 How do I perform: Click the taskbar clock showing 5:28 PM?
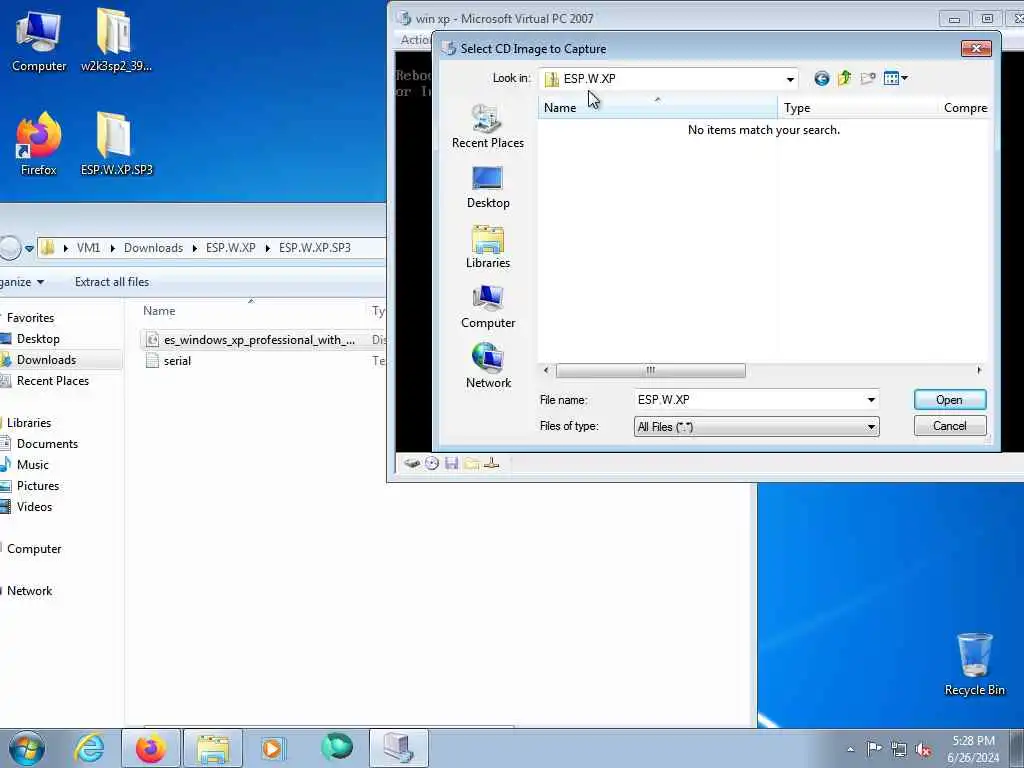click(973, 749)
